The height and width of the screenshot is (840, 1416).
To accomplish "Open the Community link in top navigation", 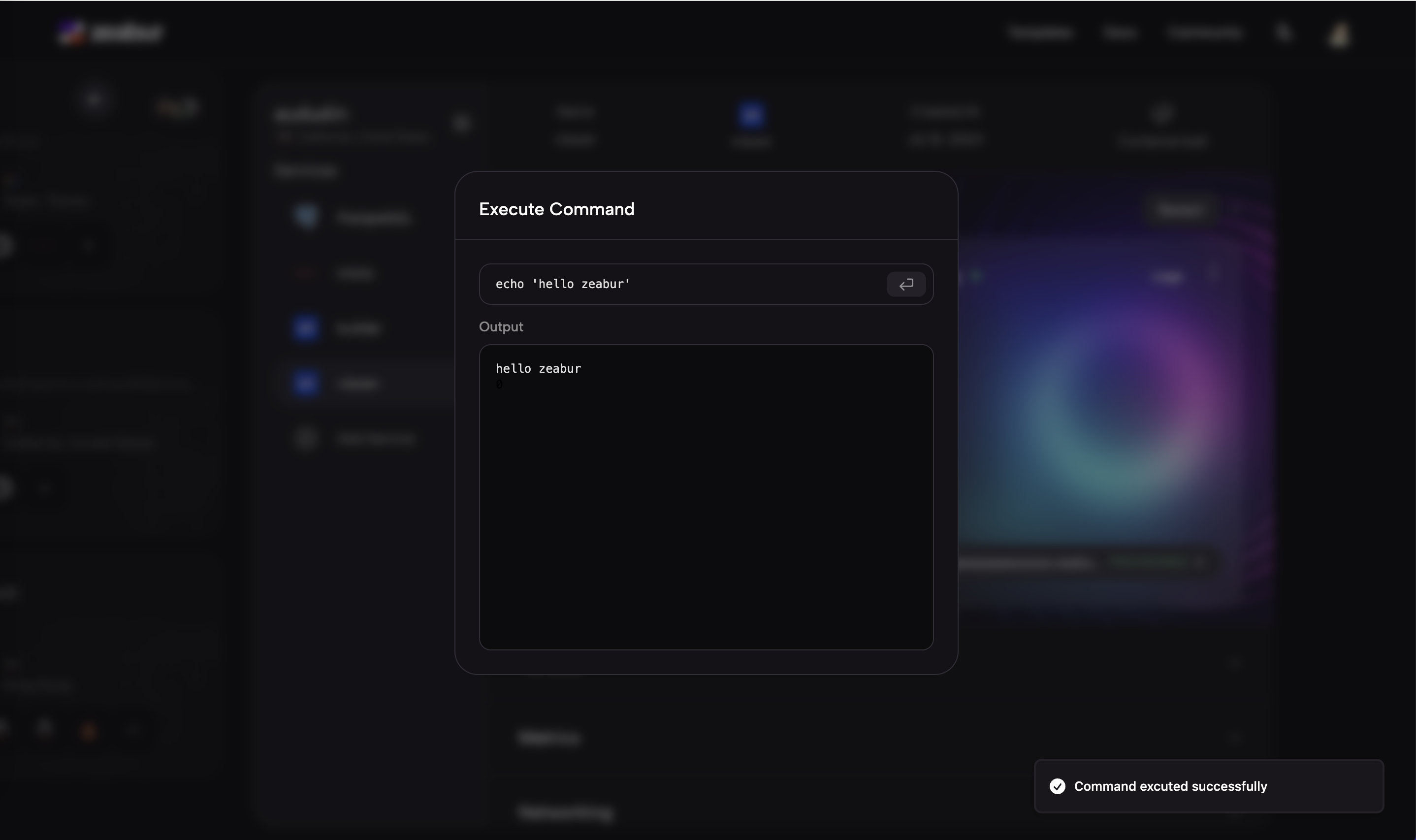I will (x=1205, y=33).
